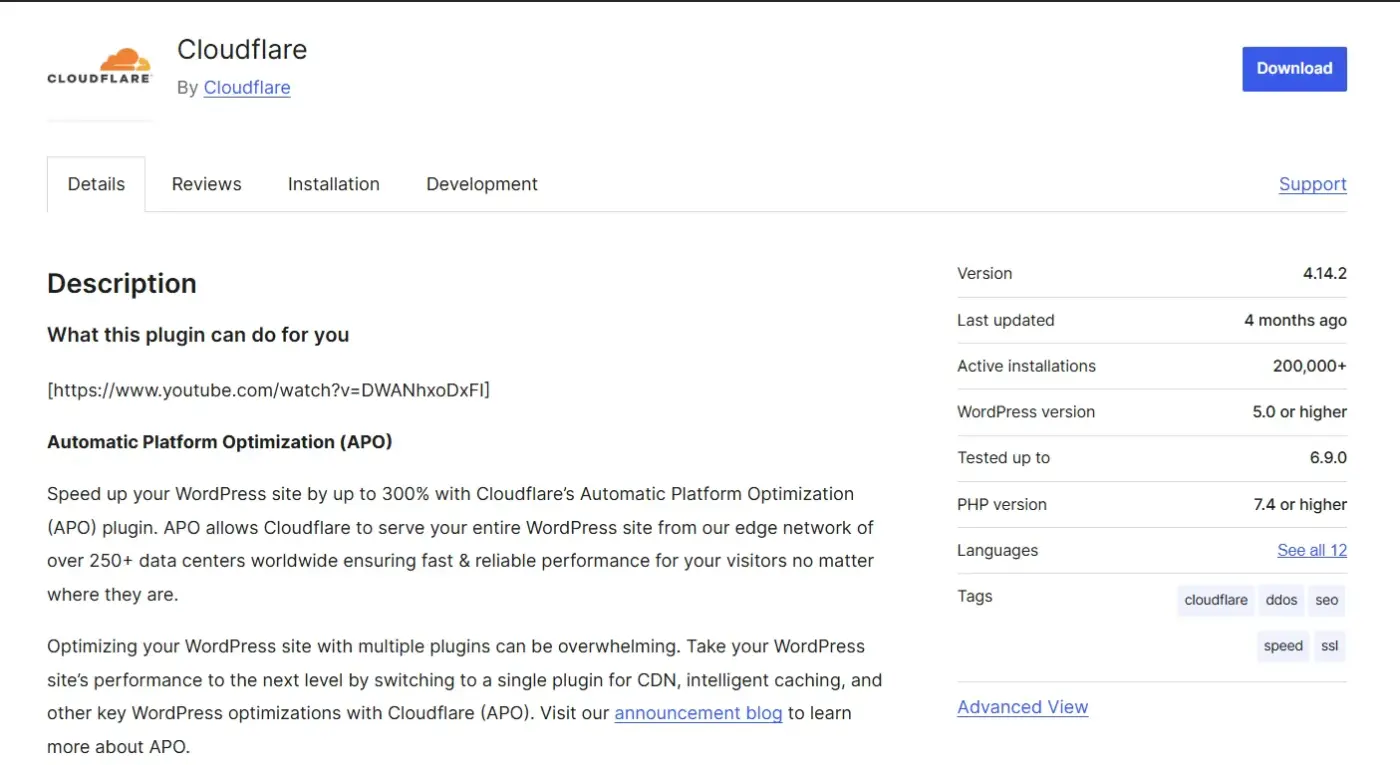Click the Version label
The width and height of the screenshot is (1400, 765).
(984, 274)
